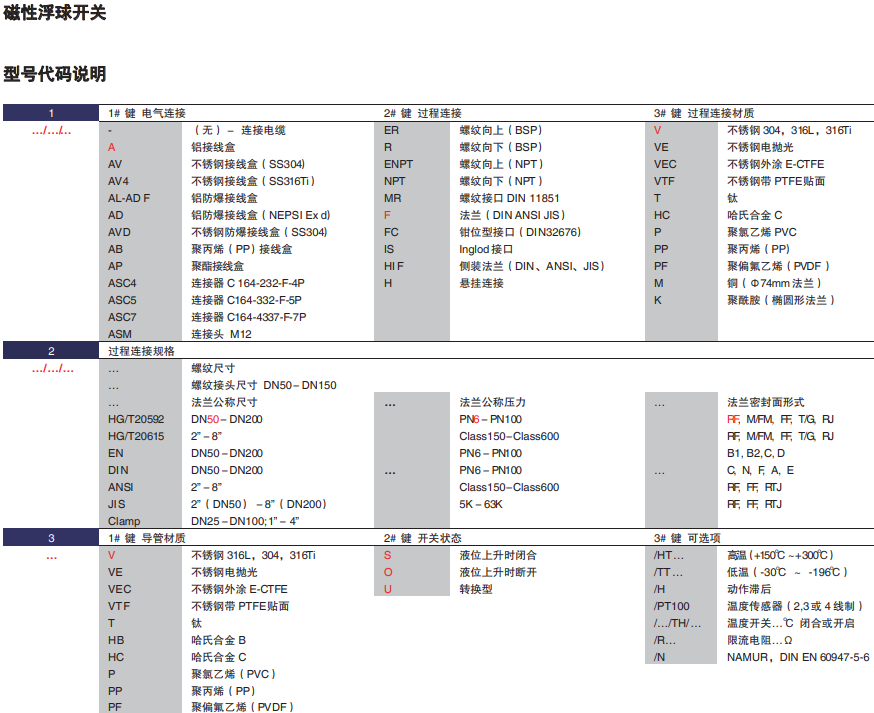
Task: Select the switch state 转换型
Action: coord(476,589)
